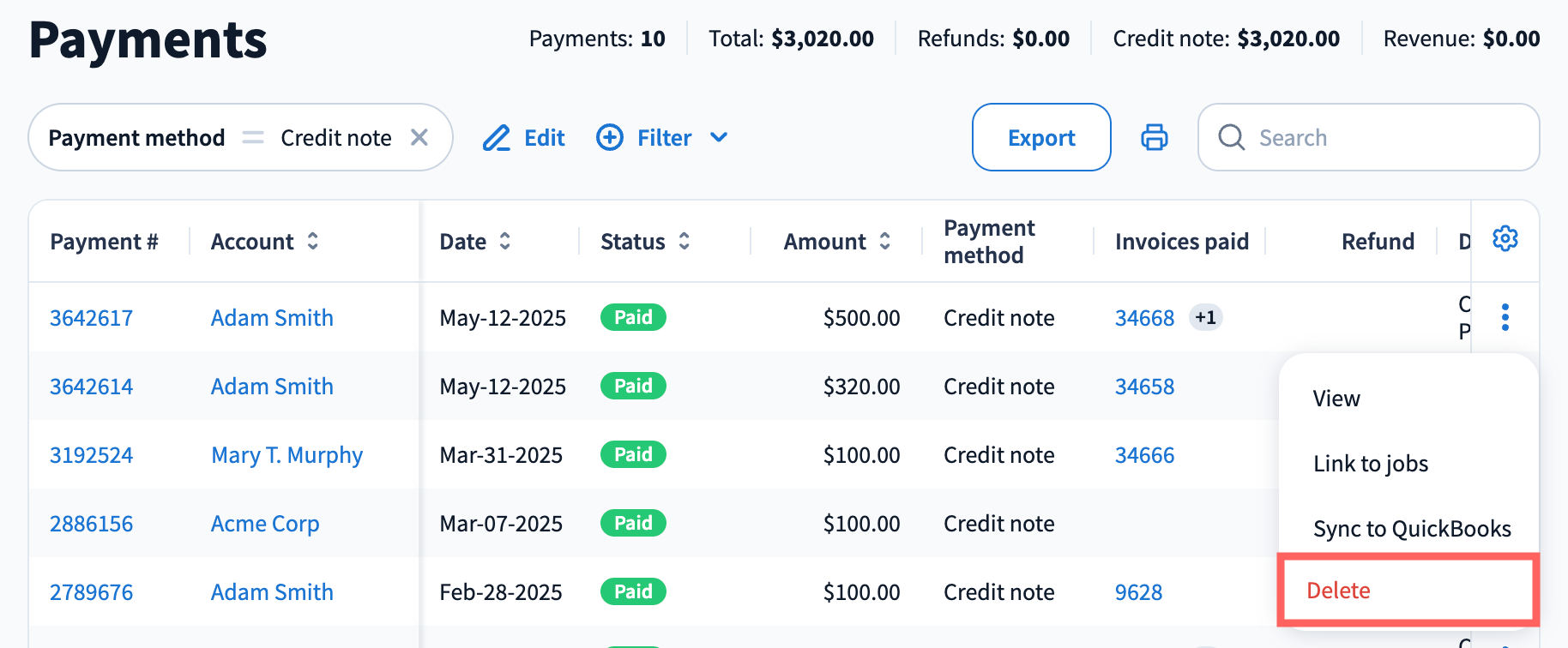Screen dimensions: 1568x648
Task: Sort by the Status column
Action: [x=684, y=242]
